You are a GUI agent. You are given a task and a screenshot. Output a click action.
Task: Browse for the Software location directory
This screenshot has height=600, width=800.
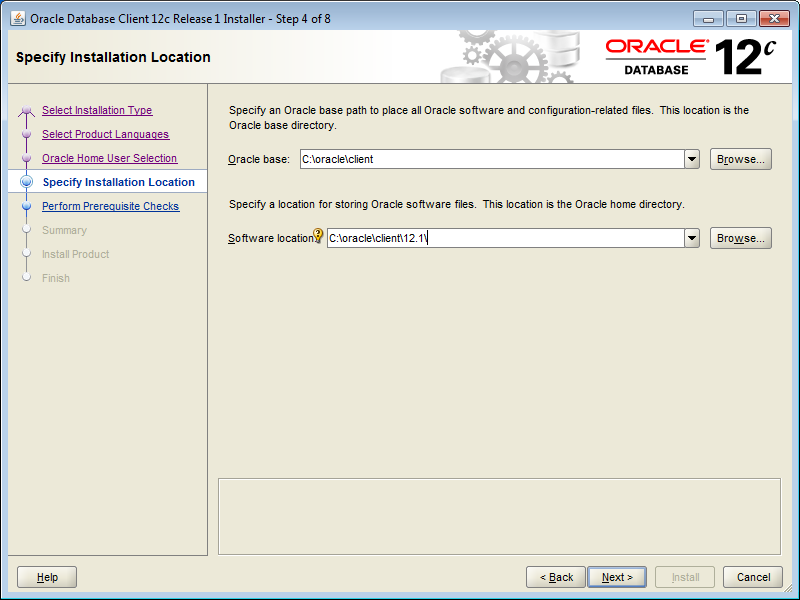741,238
